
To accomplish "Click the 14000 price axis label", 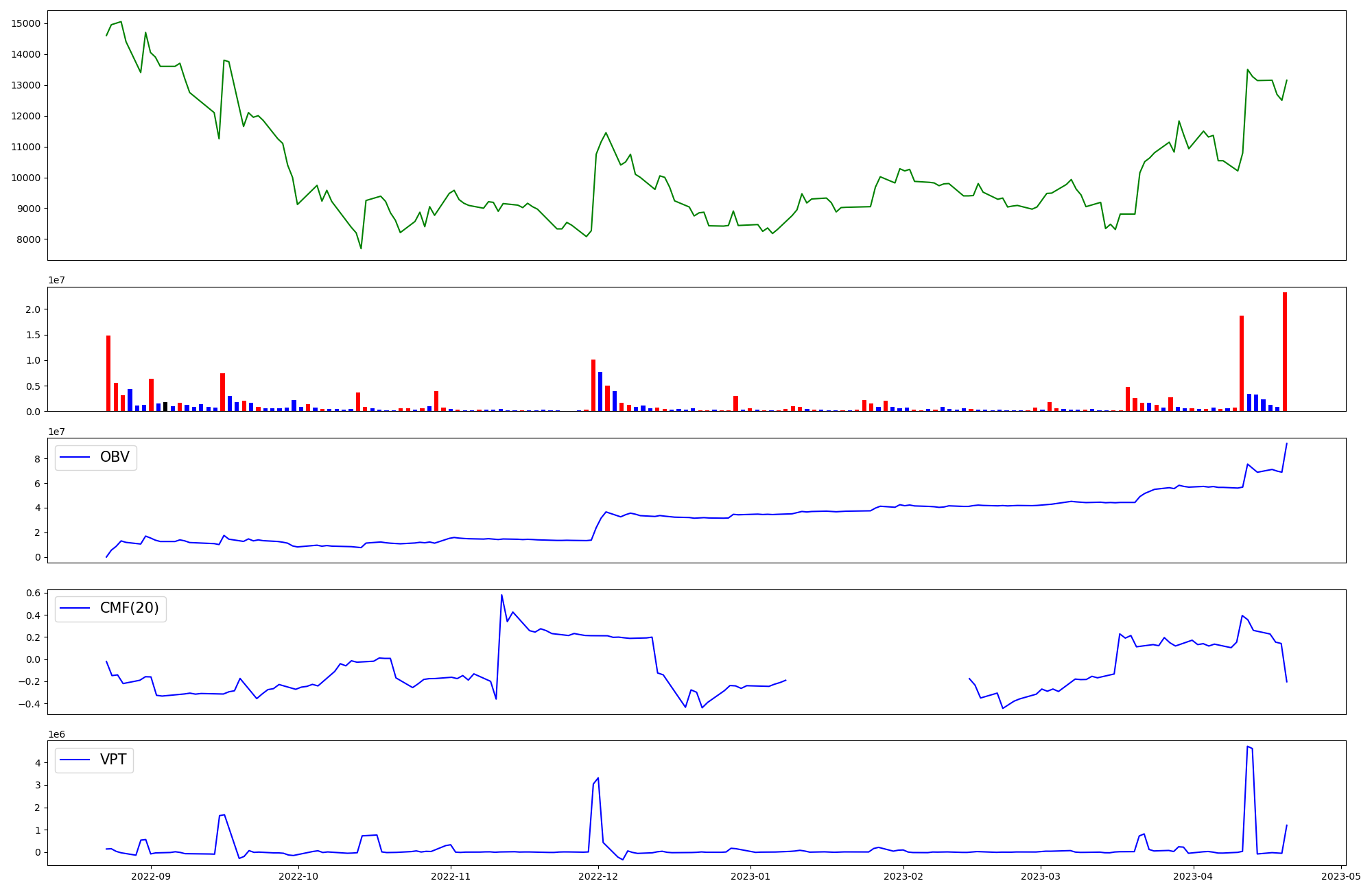I will [26, 54].
